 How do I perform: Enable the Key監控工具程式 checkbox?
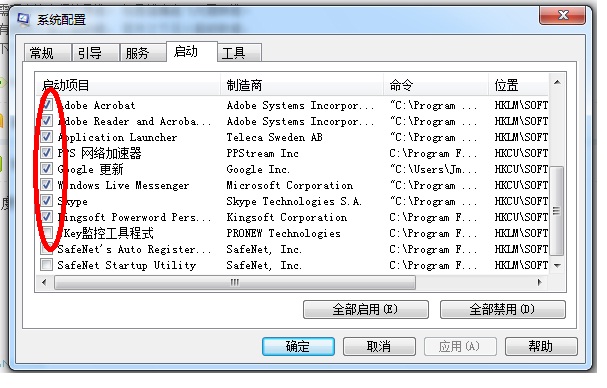point(47,233)
